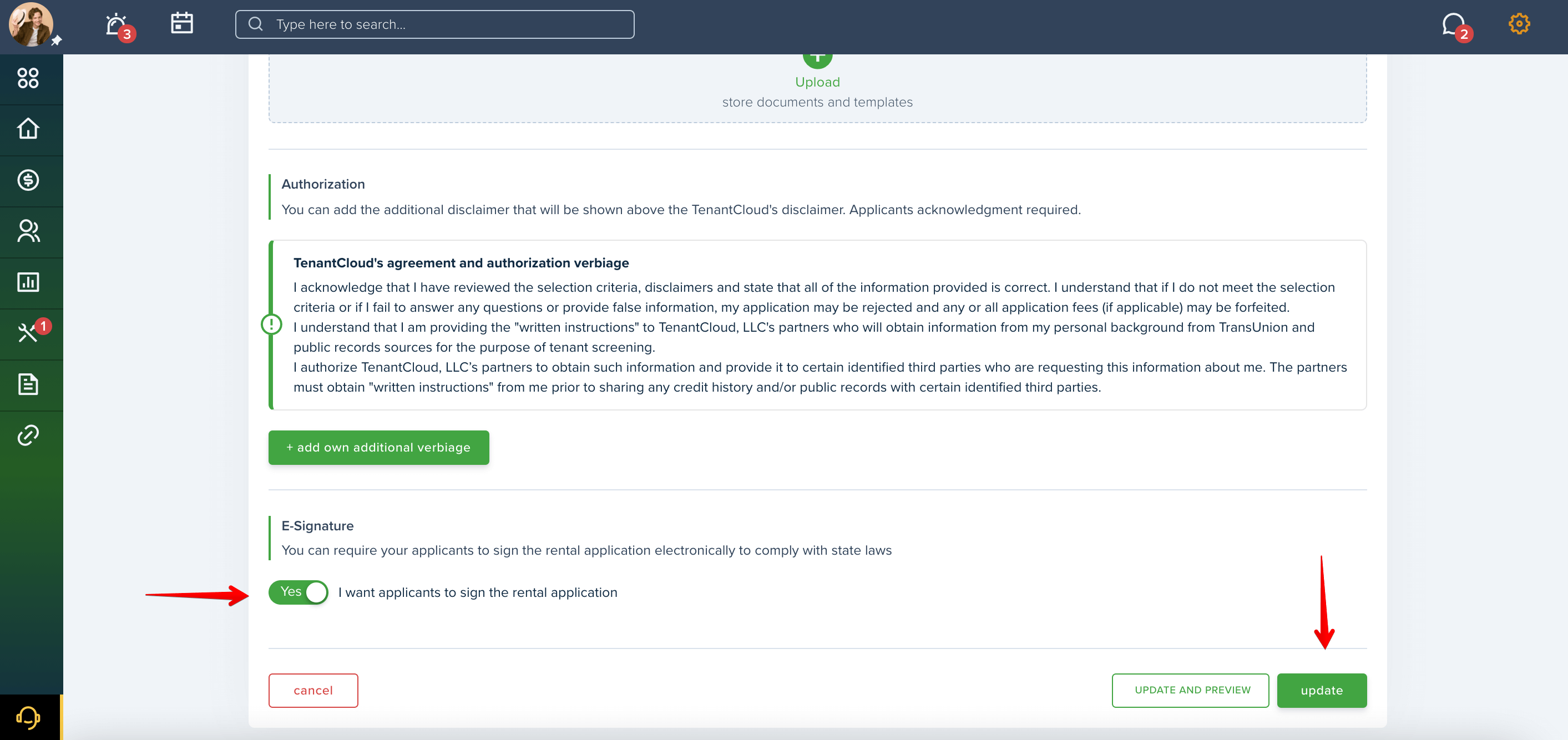This screenshot has height=740, width=1568.
Task: Open the Documents file icon in sidebar
Action: 28,384
